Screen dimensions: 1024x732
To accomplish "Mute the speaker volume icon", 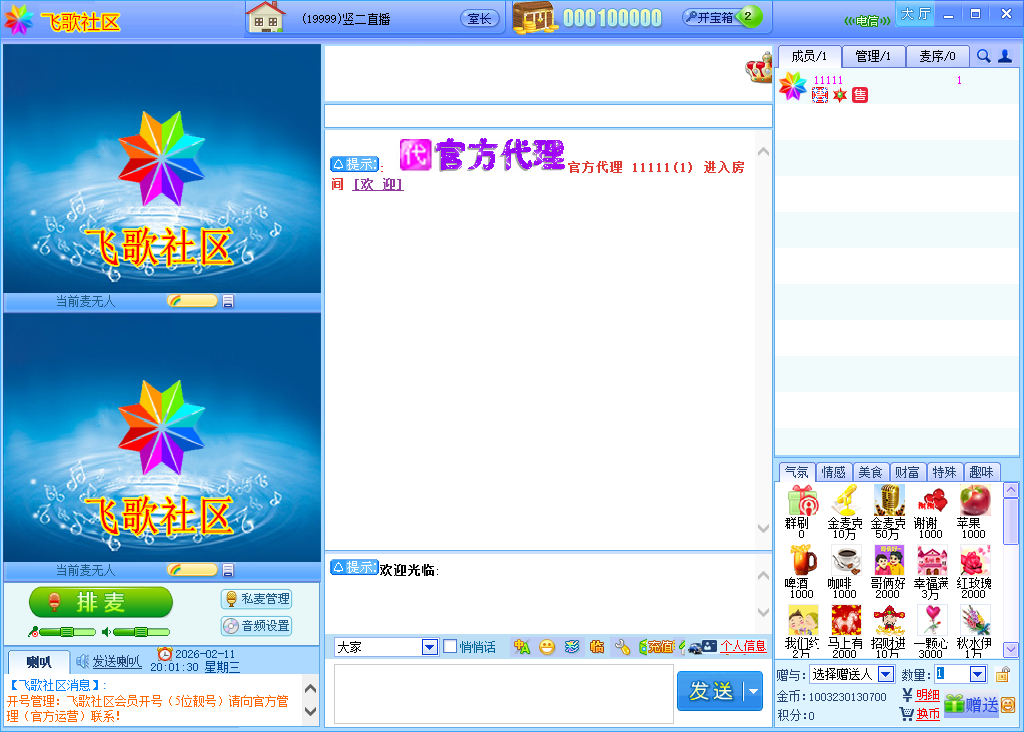I will (x=106, y=631).
